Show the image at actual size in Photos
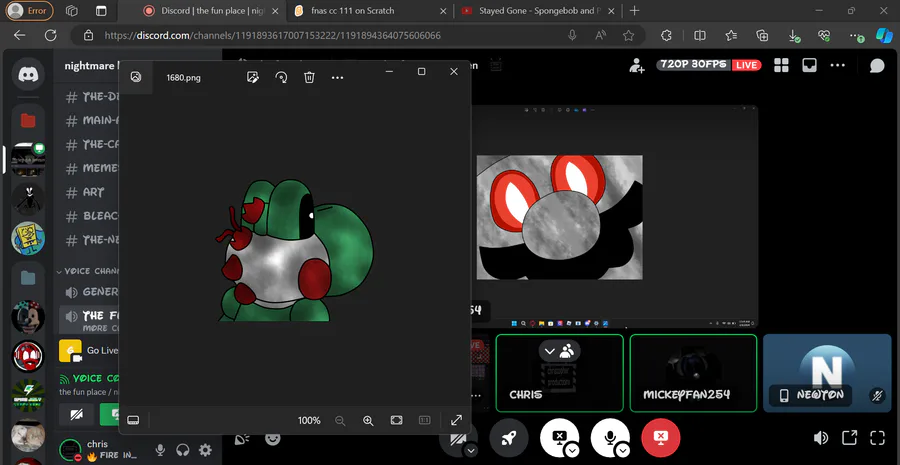 [425, 420]
